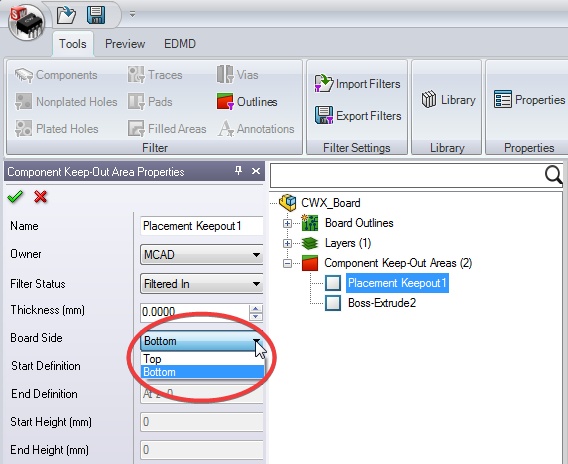Viewport: 568px width, 464px height.
Task: Select Bottom in the Board Side list
Action: click(x=202, y=372)
